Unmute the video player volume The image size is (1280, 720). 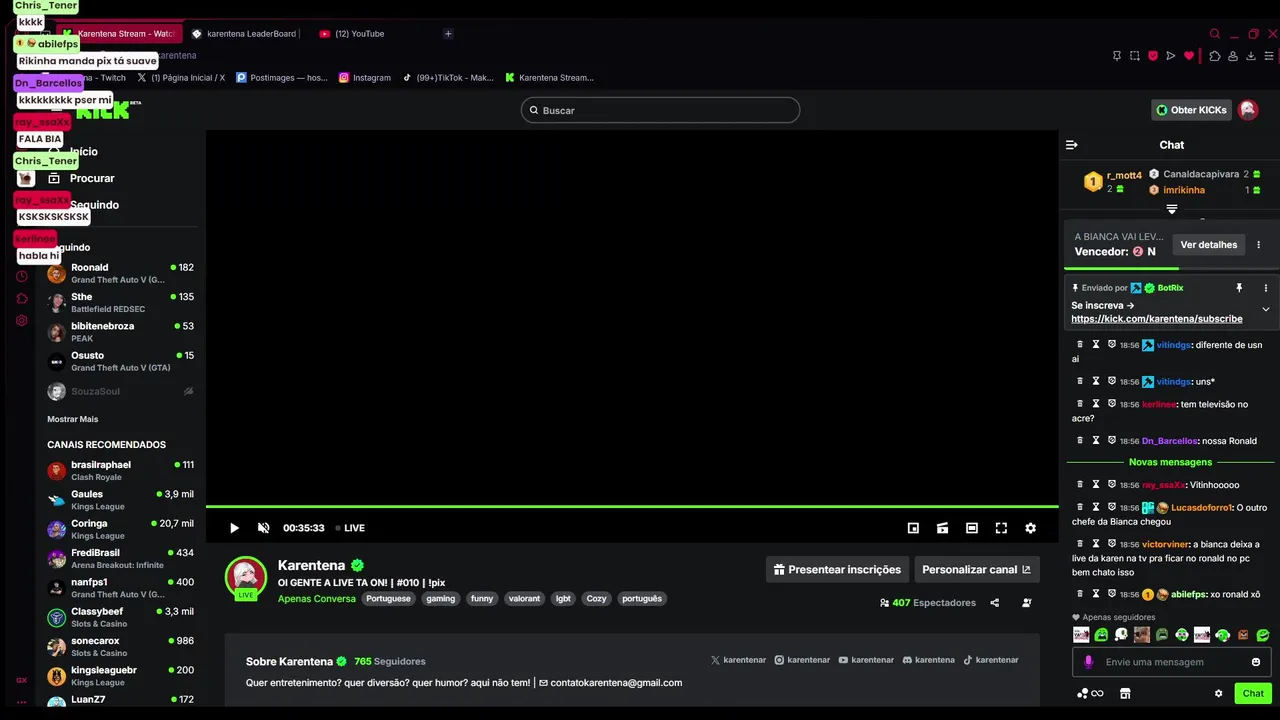tap(264, 528)
